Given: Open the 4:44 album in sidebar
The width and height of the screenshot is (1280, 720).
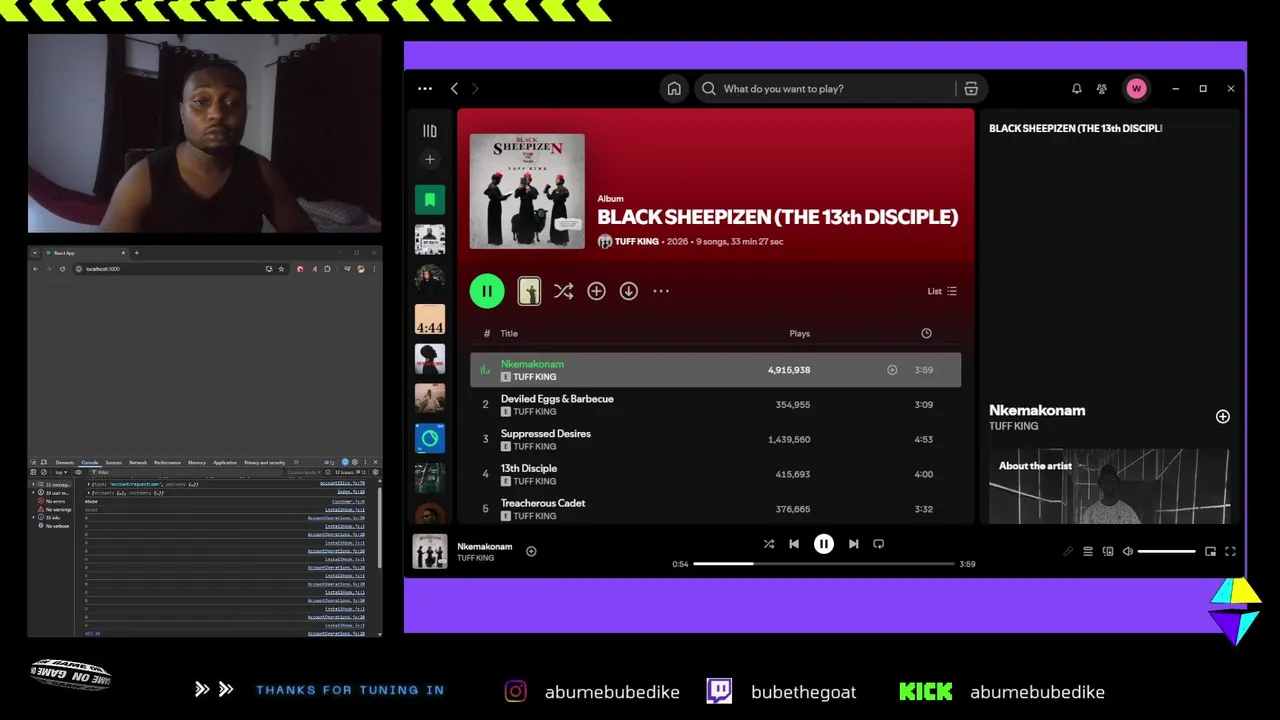Looking at the screenshot, I should [x=430, y=319].
